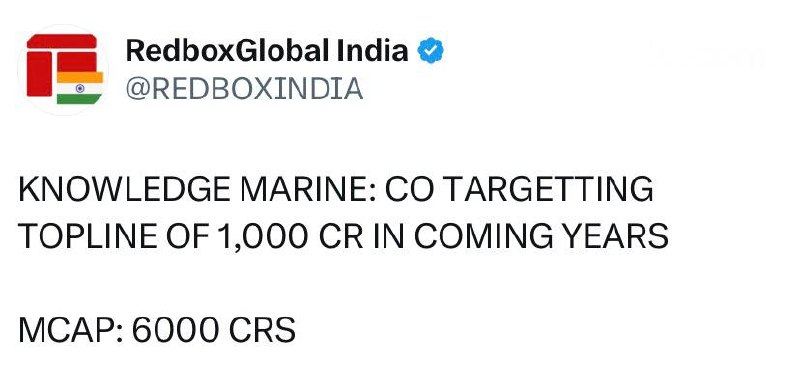Click the 6000 CRS value
The height and width of the screenshot is (386, 800).
(214, 330)
